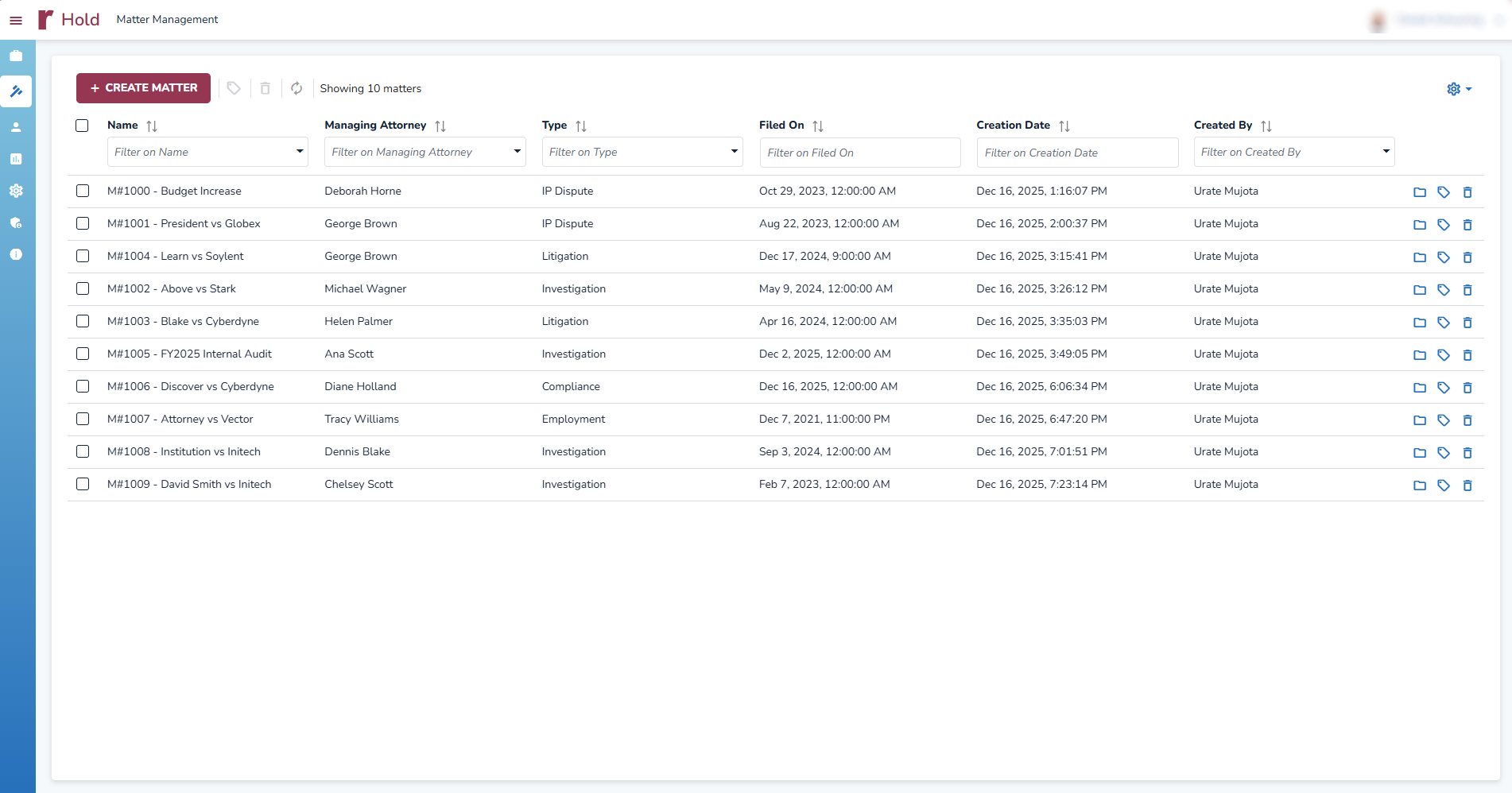This screenshot has width=1512, height=793.
Task: Tick checkbox for M#1007 Attorney vs Vector
Action: (83, 419)
